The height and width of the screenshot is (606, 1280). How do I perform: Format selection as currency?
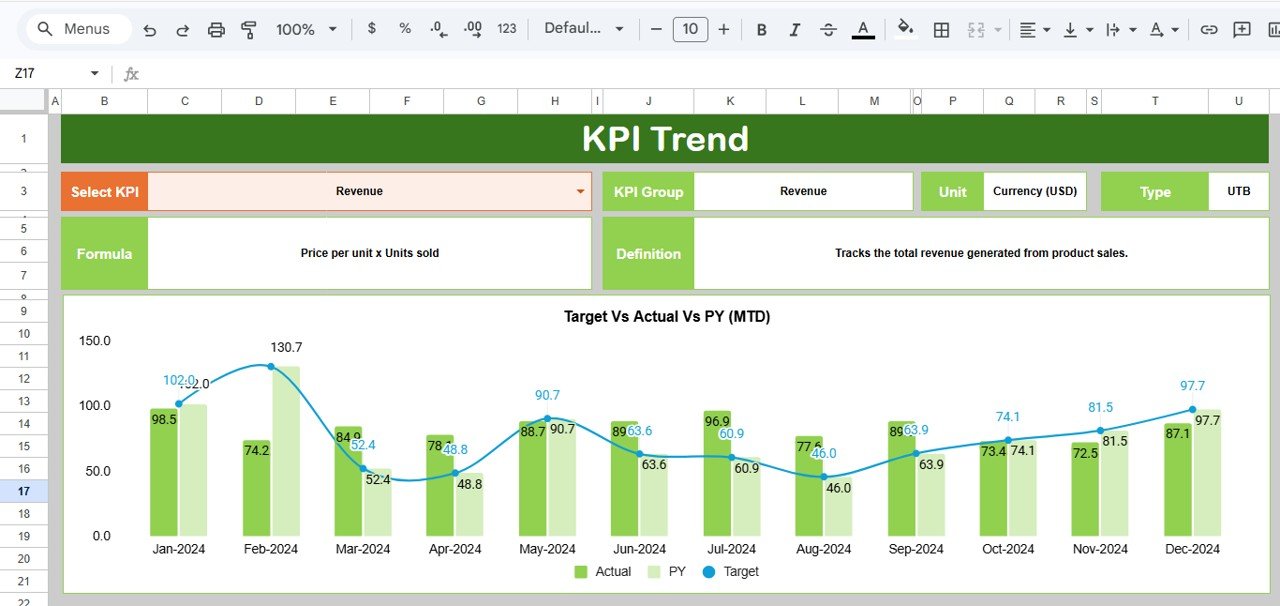tap(371, 29)
